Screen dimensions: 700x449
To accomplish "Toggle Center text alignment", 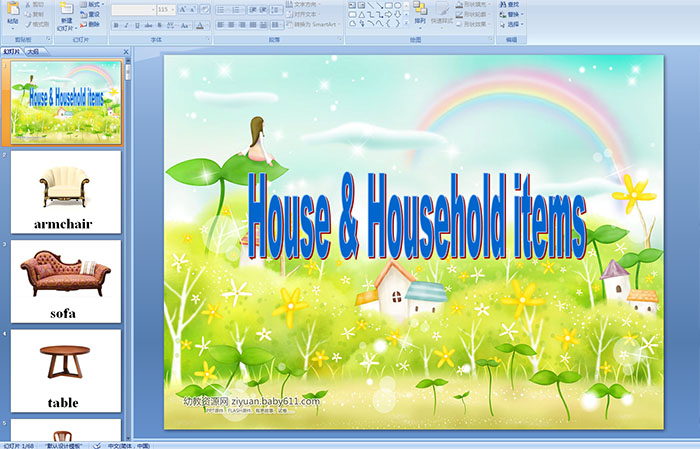I will coord(231,25).
